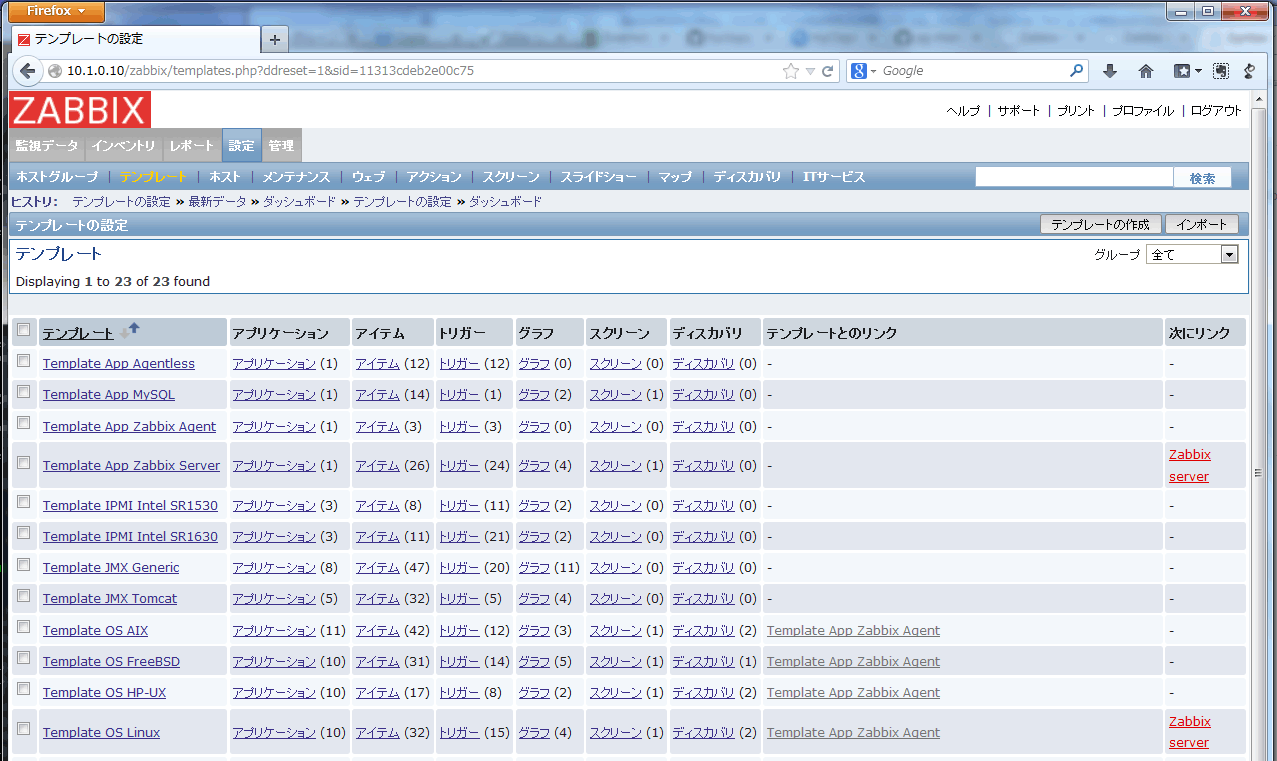Select the Template App Zabbix Agent checkbox

point(23,423)
